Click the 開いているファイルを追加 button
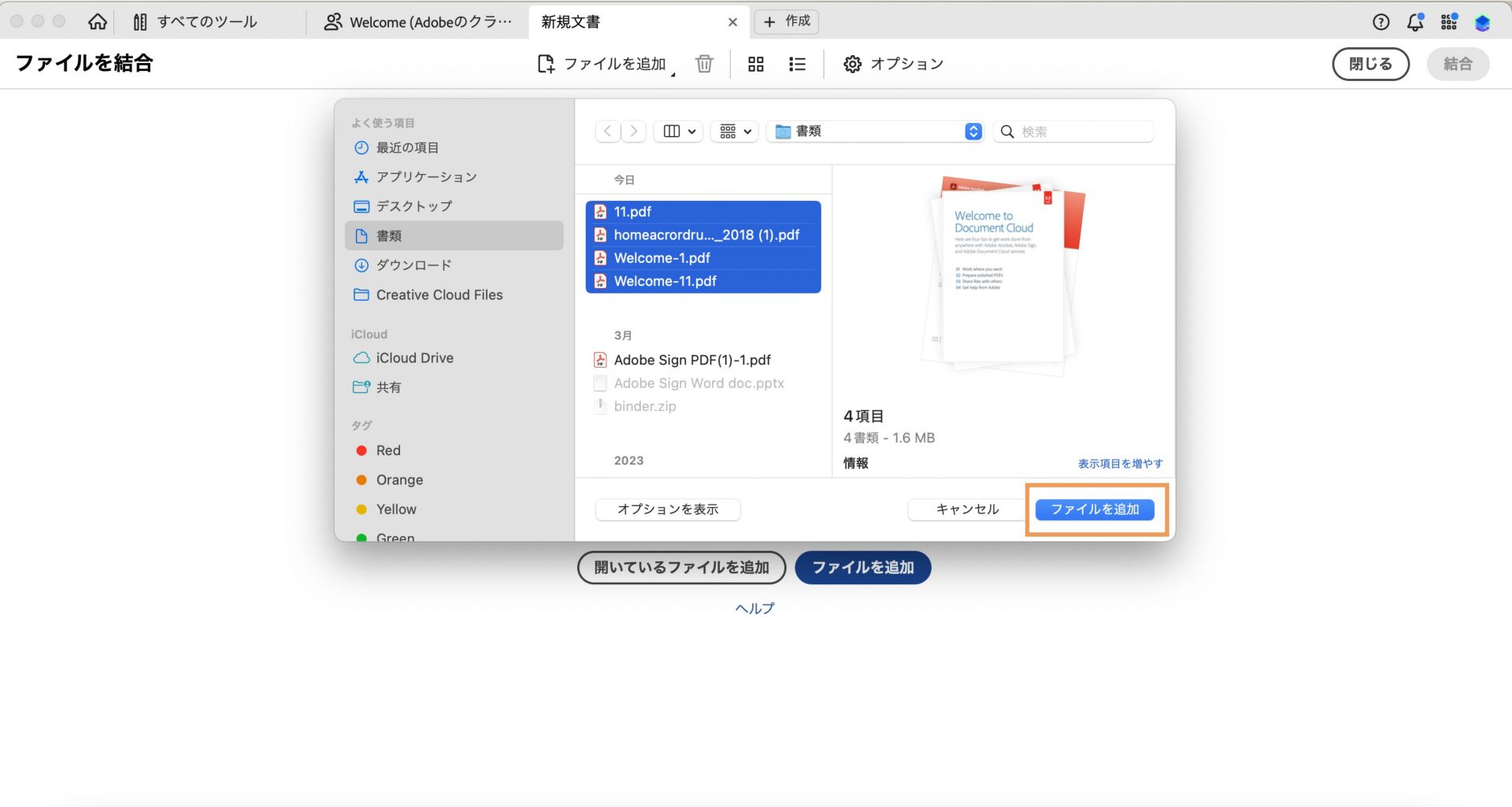Viewport: 1512px width, 807px height. tap(681, 567)
